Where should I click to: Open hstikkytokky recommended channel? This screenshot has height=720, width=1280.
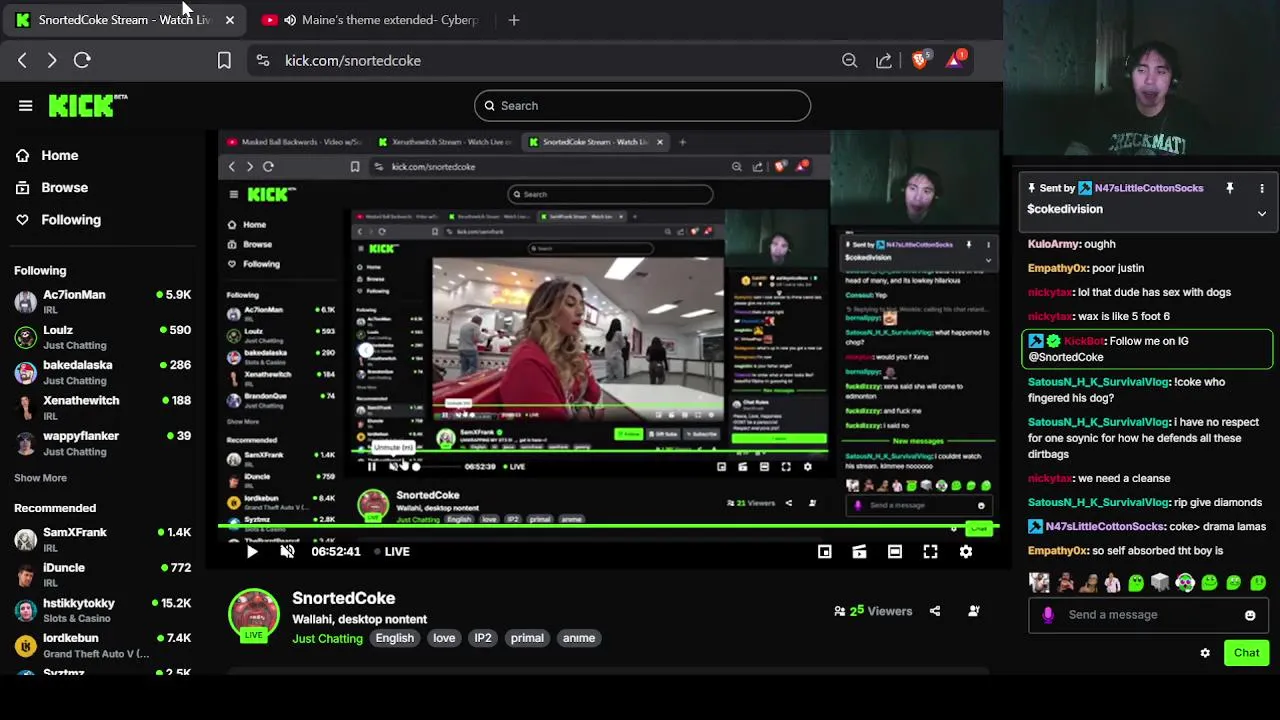point(102,610)
